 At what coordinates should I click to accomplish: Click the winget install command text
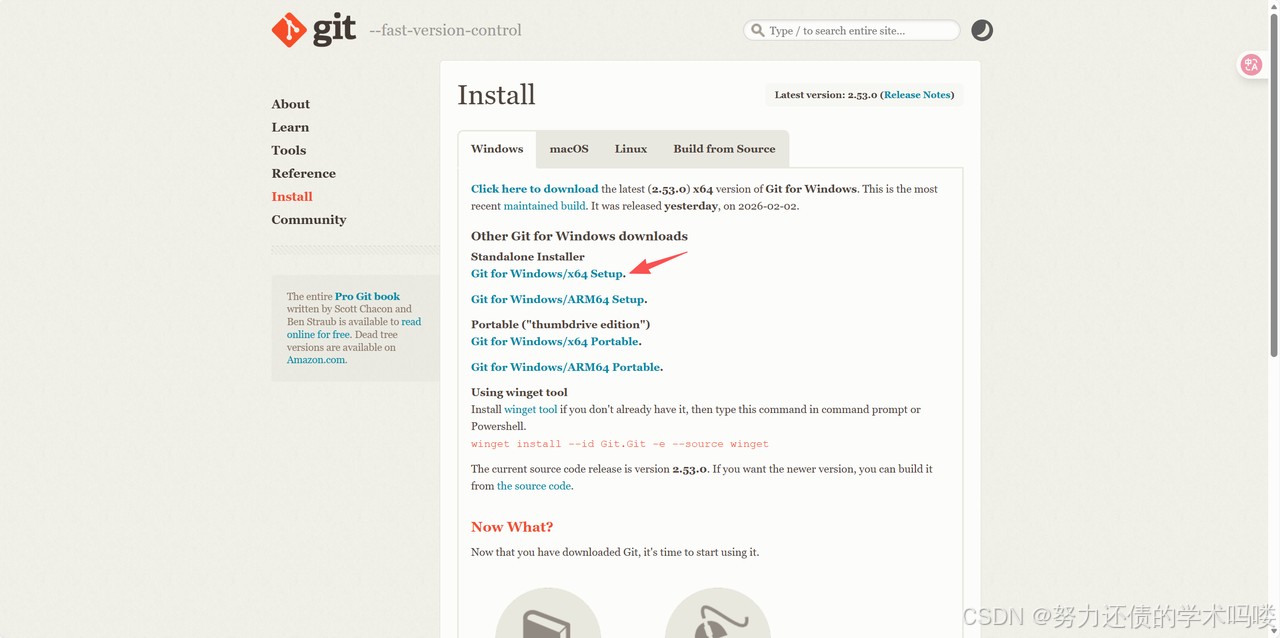(x=620, y=444)
